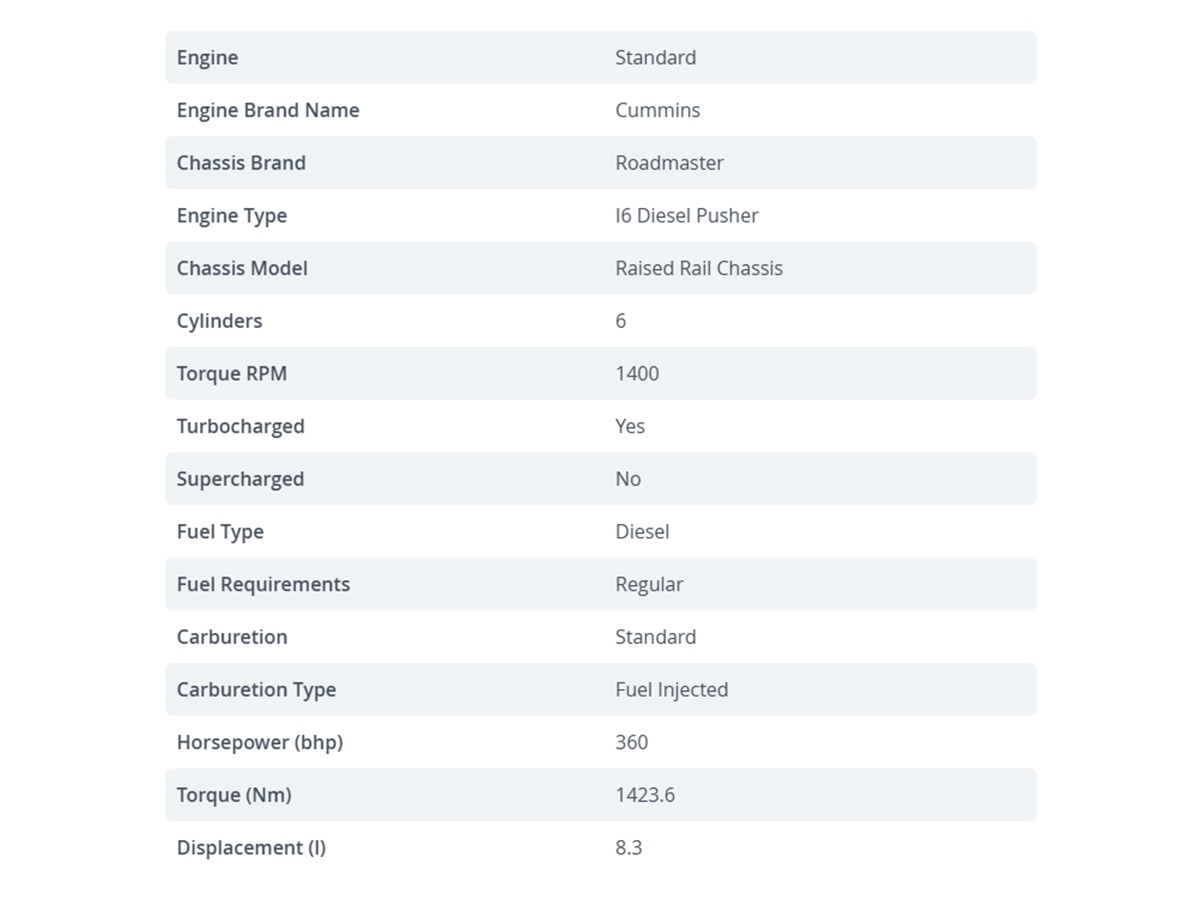This screenshot has height=900, width=1200.
Task: Select the Cylinders row label
Action: coord(219,321)
